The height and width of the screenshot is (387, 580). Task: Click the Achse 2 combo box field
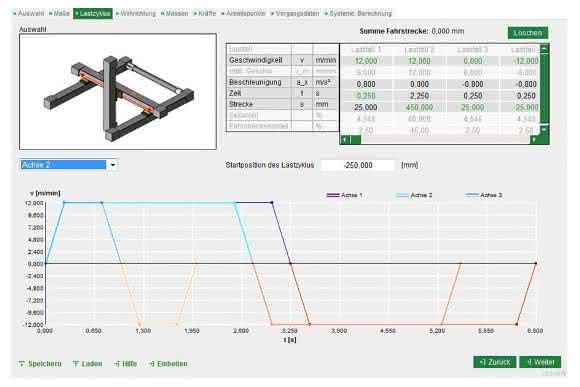click(x=63, y=165)
